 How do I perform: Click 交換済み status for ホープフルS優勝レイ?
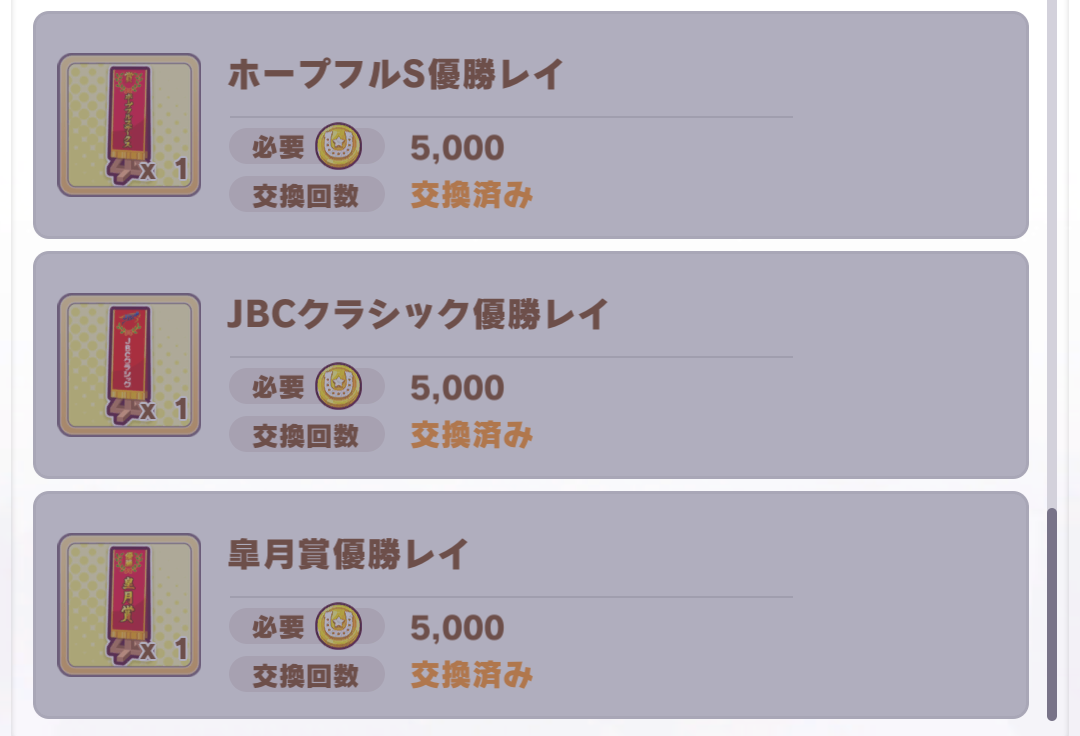pos(471,195)
